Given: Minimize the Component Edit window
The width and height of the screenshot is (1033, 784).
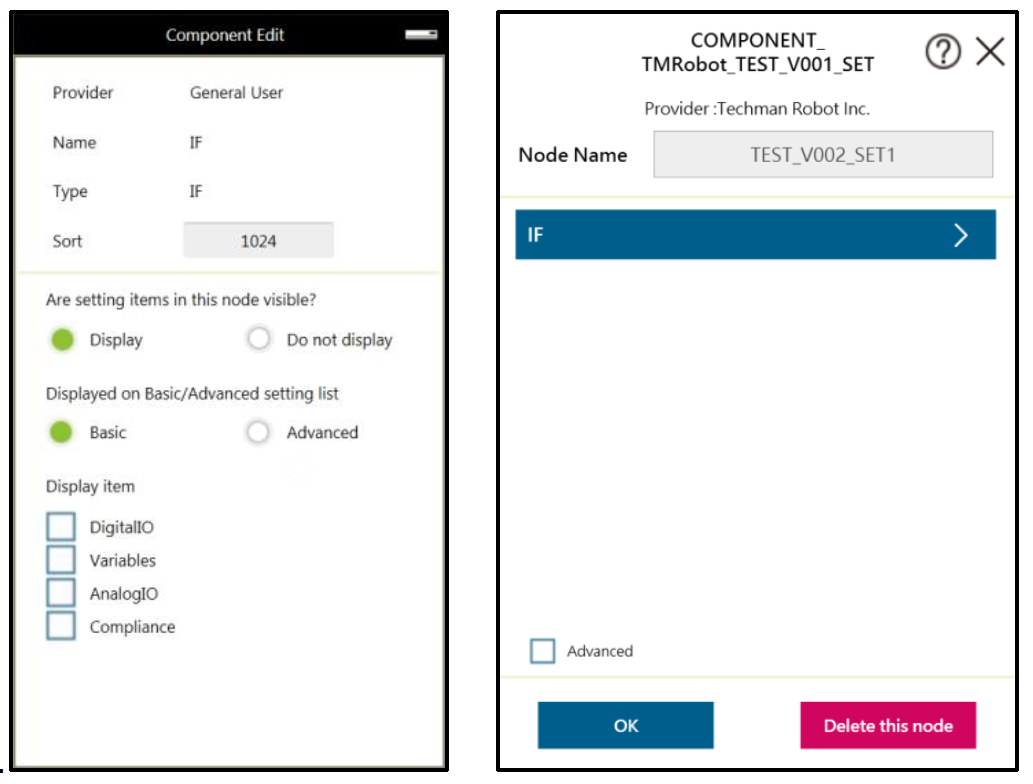Looking at the screenshot, I should (421, 34).
